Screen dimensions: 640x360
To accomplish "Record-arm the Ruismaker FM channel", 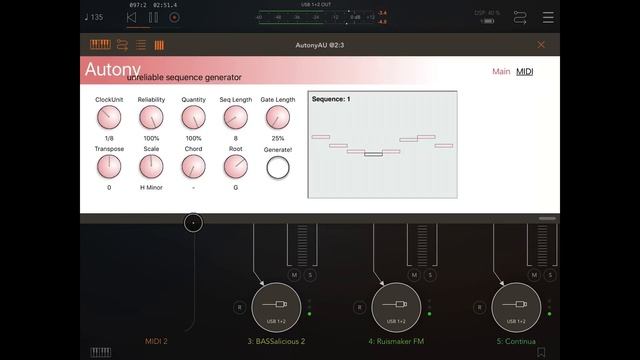I will [x=360, y=307].
